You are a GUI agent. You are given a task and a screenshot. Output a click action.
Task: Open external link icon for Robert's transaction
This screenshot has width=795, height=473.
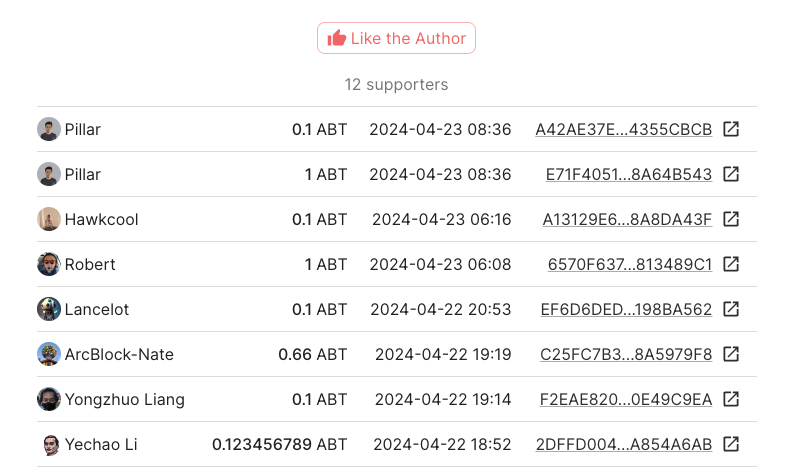pyautogui.click(x=731, y=264)
